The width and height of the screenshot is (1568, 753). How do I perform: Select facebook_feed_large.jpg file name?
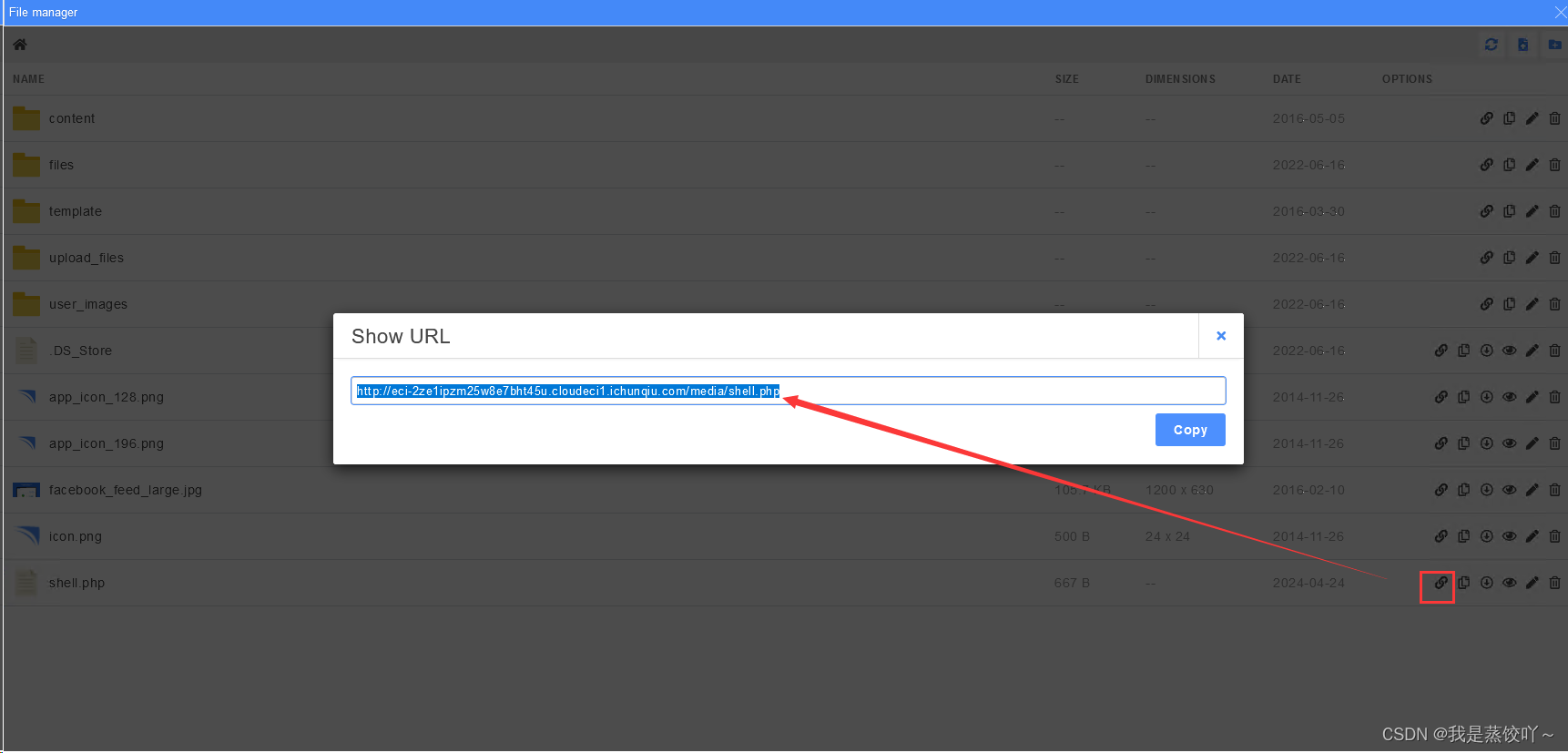[126, 490]
